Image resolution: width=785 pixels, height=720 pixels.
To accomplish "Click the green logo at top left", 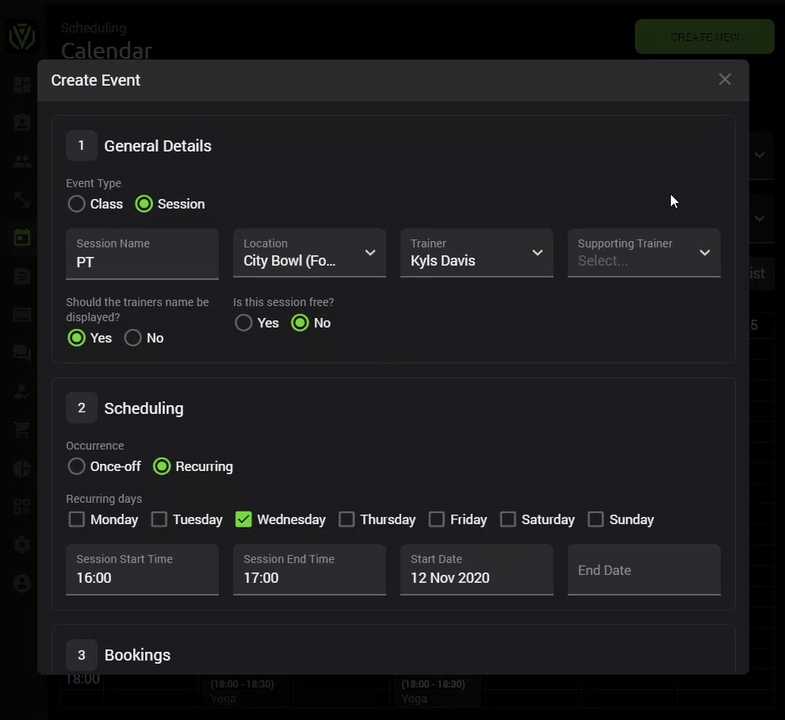I will coord(22,37).
